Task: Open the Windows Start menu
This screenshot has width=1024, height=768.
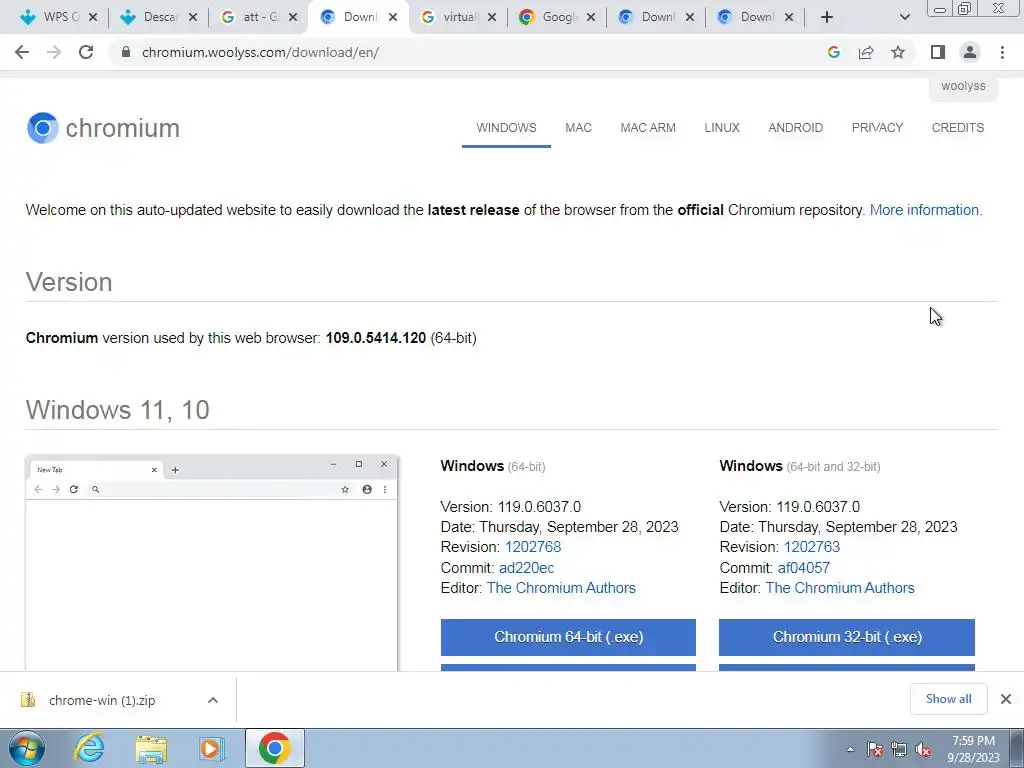Action: pos(27,748)
